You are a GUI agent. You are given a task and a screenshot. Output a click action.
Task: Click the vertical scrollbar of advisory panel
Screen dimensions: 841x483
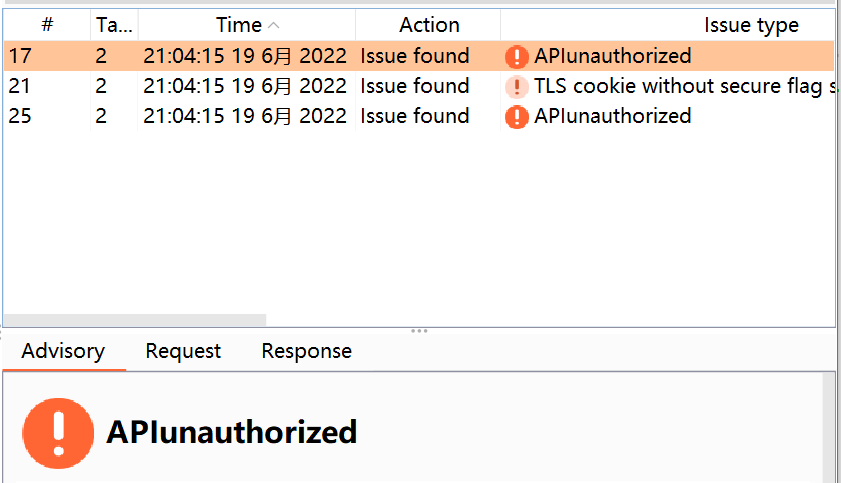click(x=829, y=428)
